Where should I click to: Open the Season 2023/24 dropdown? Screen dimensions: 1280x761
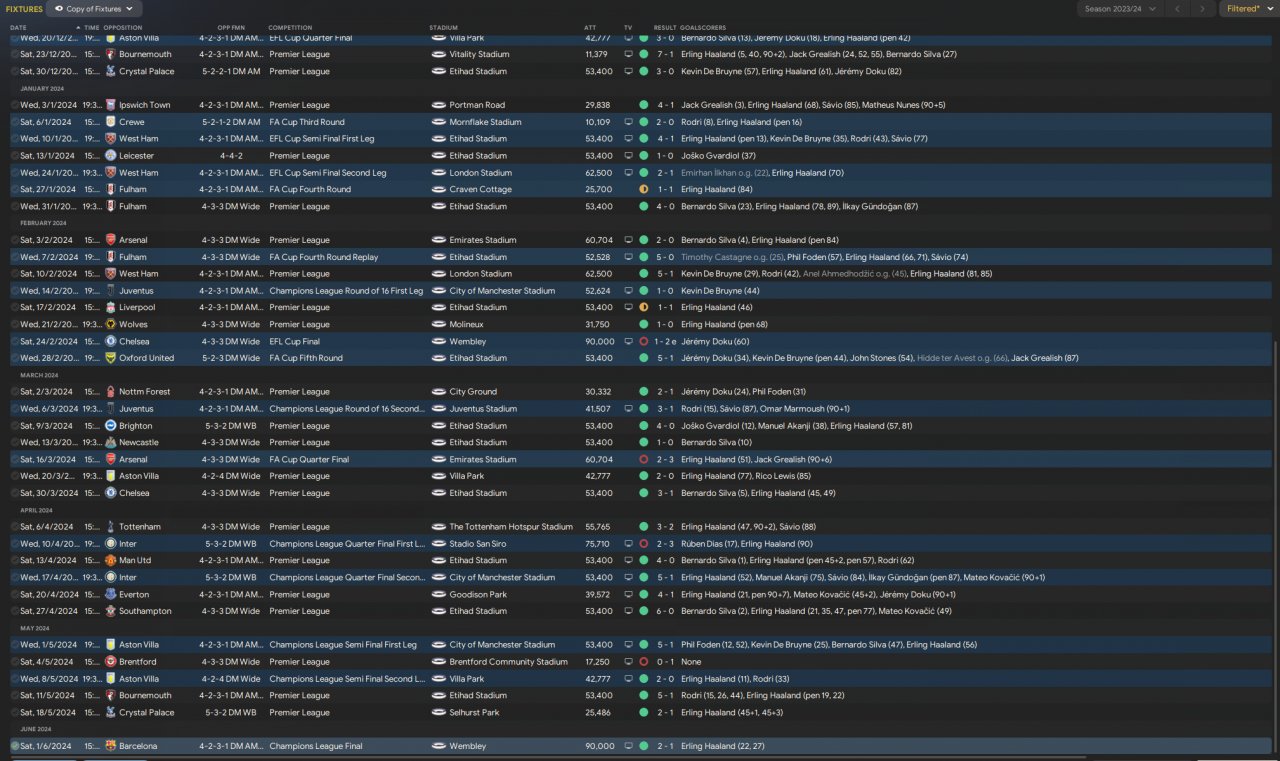click(x=1119, y=9)
